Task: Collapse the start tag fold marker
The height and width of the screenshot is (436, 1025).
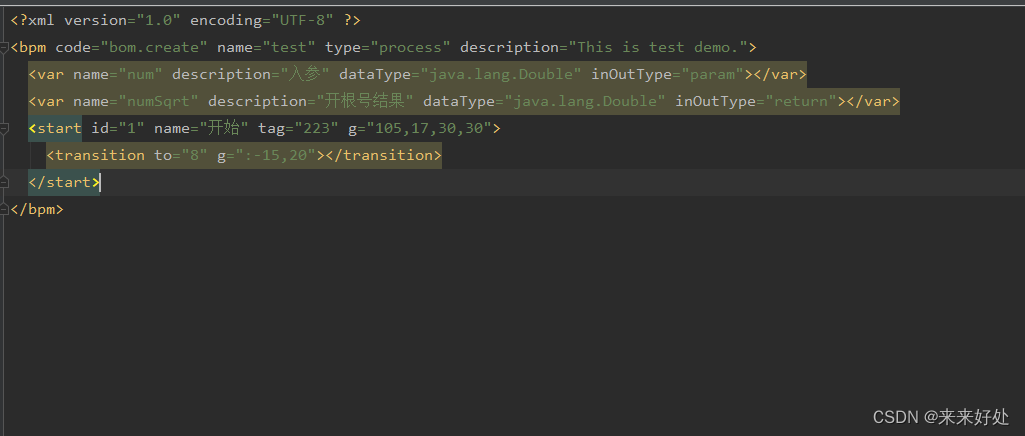Action: (4, 128)
